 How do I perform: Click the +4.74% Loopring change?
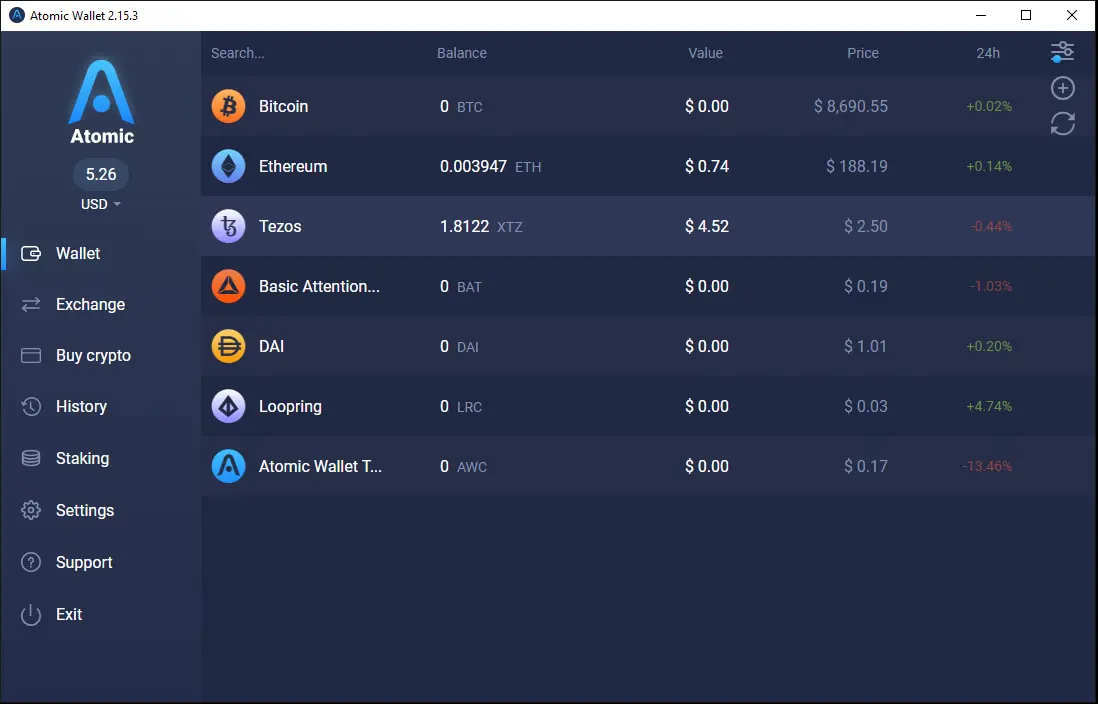coord(989,406)
